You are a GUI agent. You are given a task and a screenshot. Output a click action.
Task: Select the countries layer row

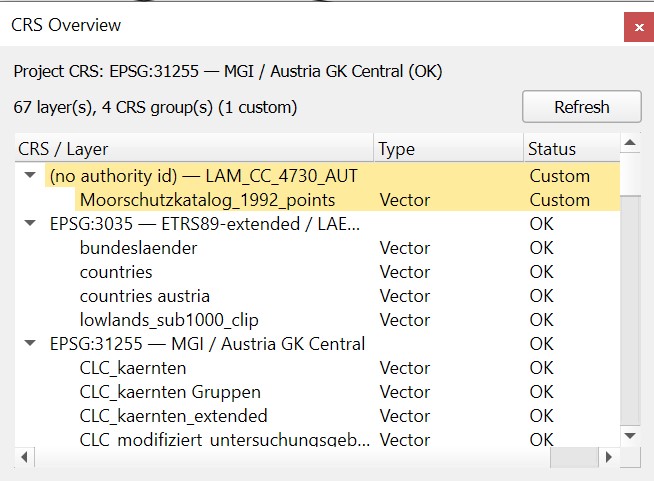pyautogui.click(x=317, y=272)
